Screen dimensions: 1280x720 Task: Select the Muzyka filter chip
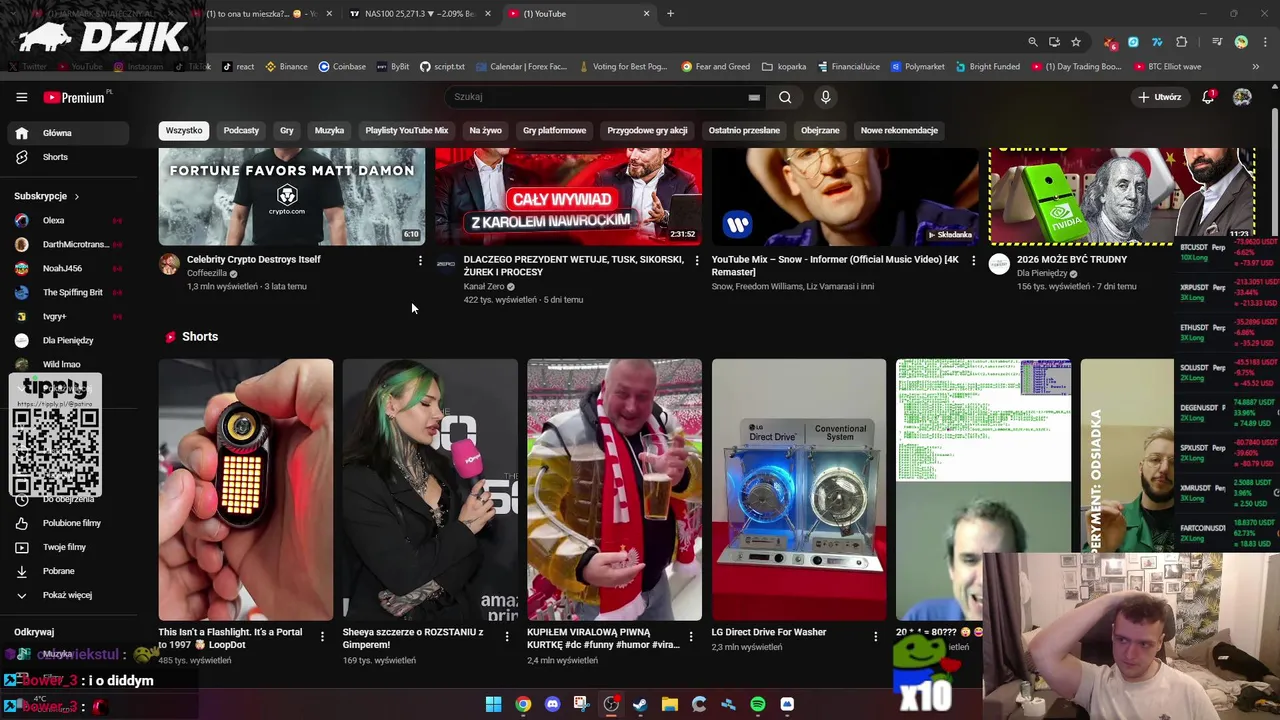[x=329, y=130]
